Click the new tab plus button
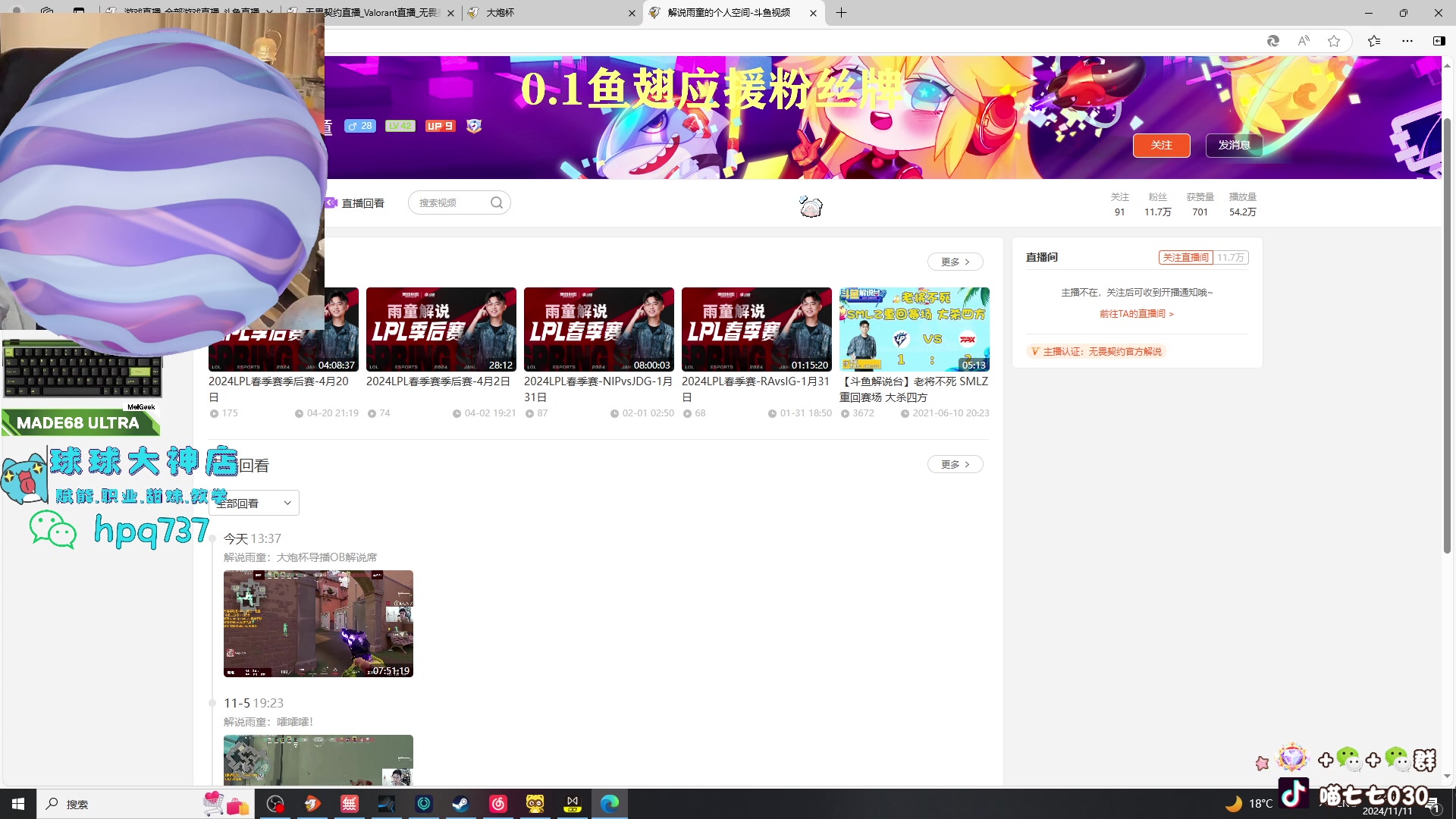 pyautogui.click(x=841, y=13)
